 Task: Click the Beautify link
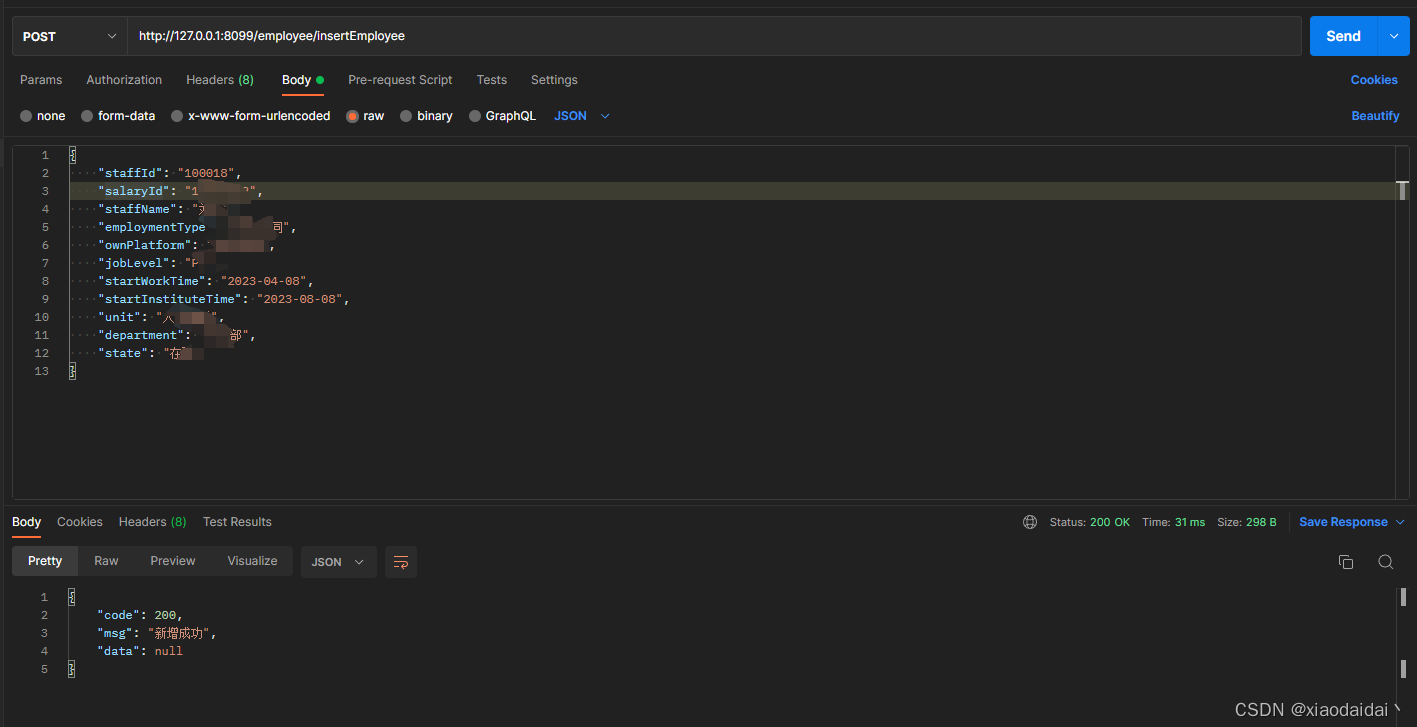(1375, 116)
